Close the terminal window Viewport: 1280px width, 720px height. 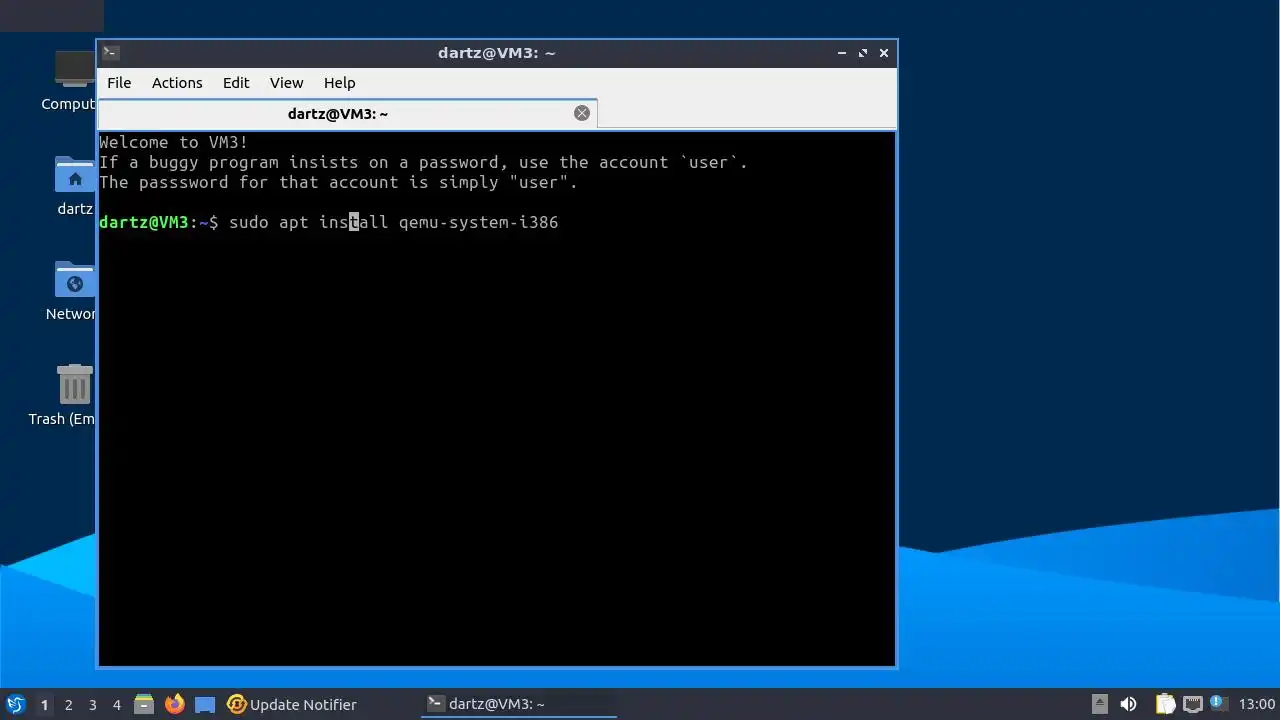tap(884, 53)
